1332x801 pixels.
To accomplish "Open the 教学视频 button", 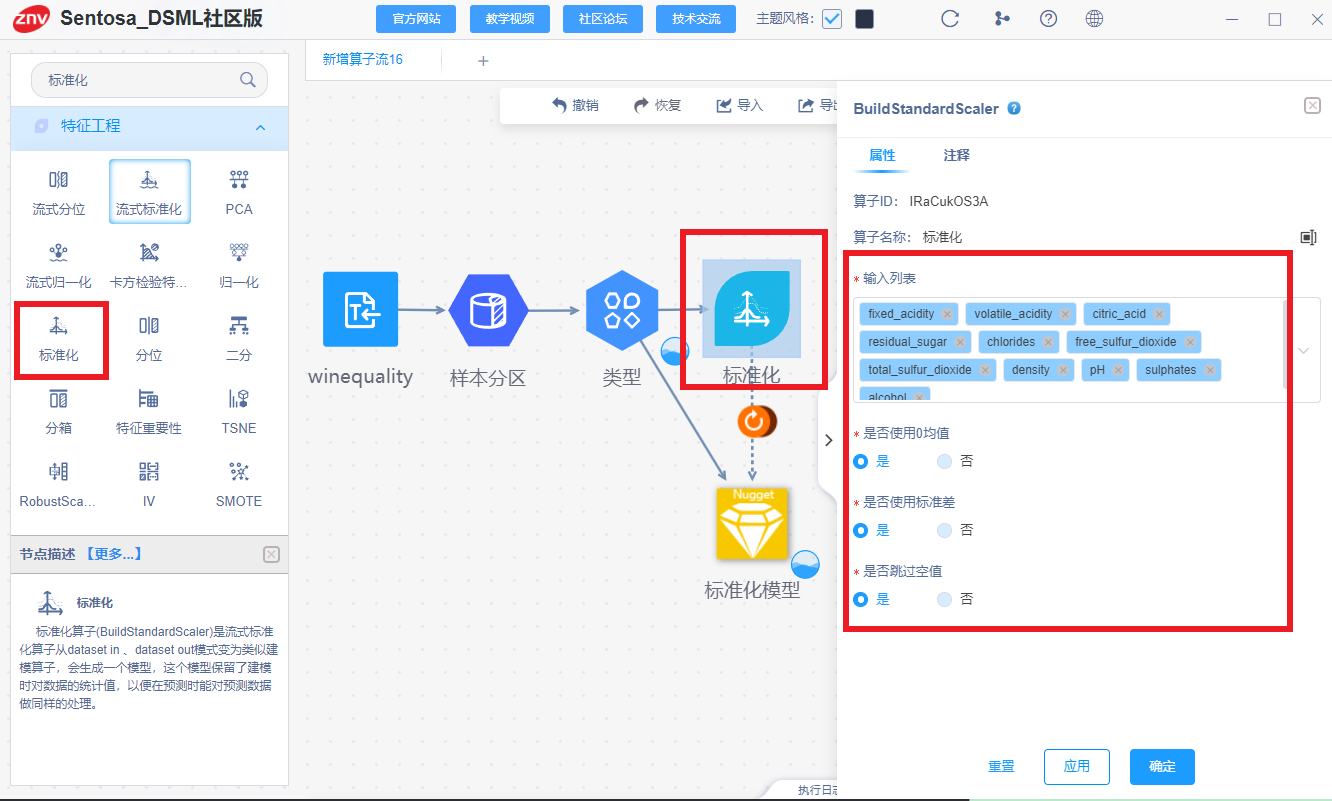I will point(509,19).
